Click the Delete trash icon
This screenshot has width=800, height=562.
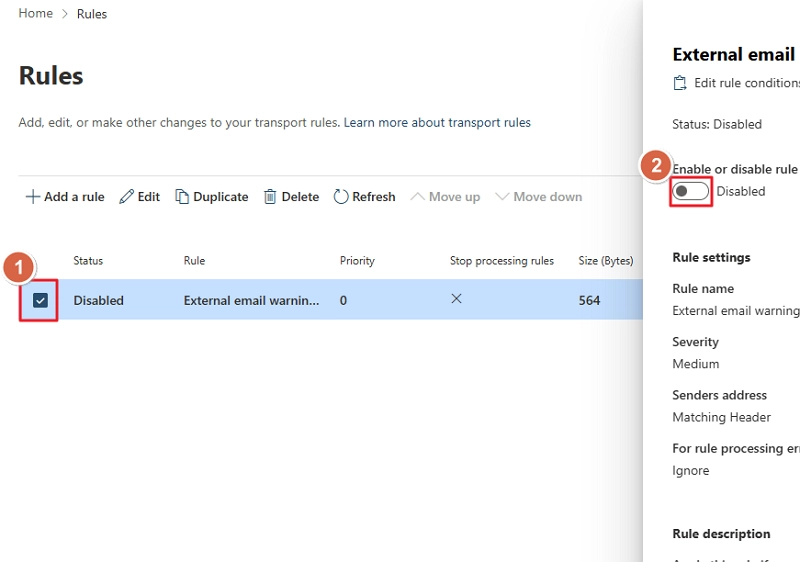click(270, 197)
